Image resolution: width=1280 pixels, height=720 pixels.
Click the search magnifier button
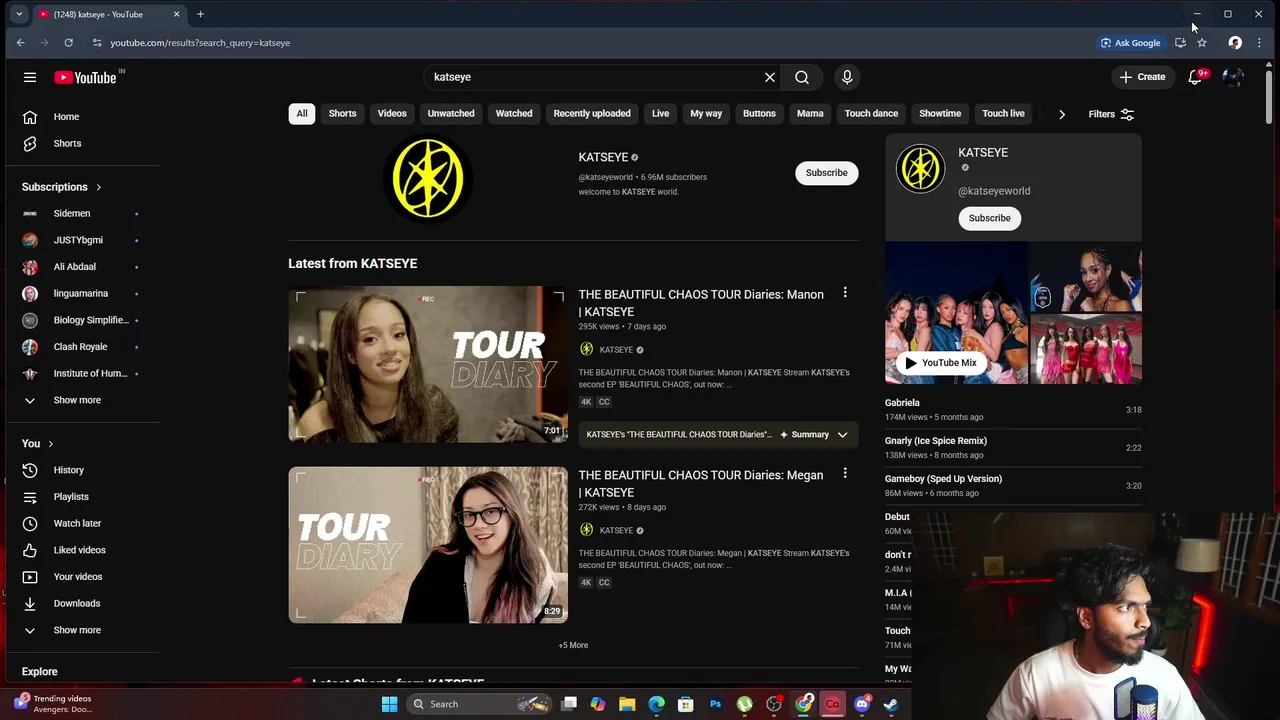coord(802,77)
